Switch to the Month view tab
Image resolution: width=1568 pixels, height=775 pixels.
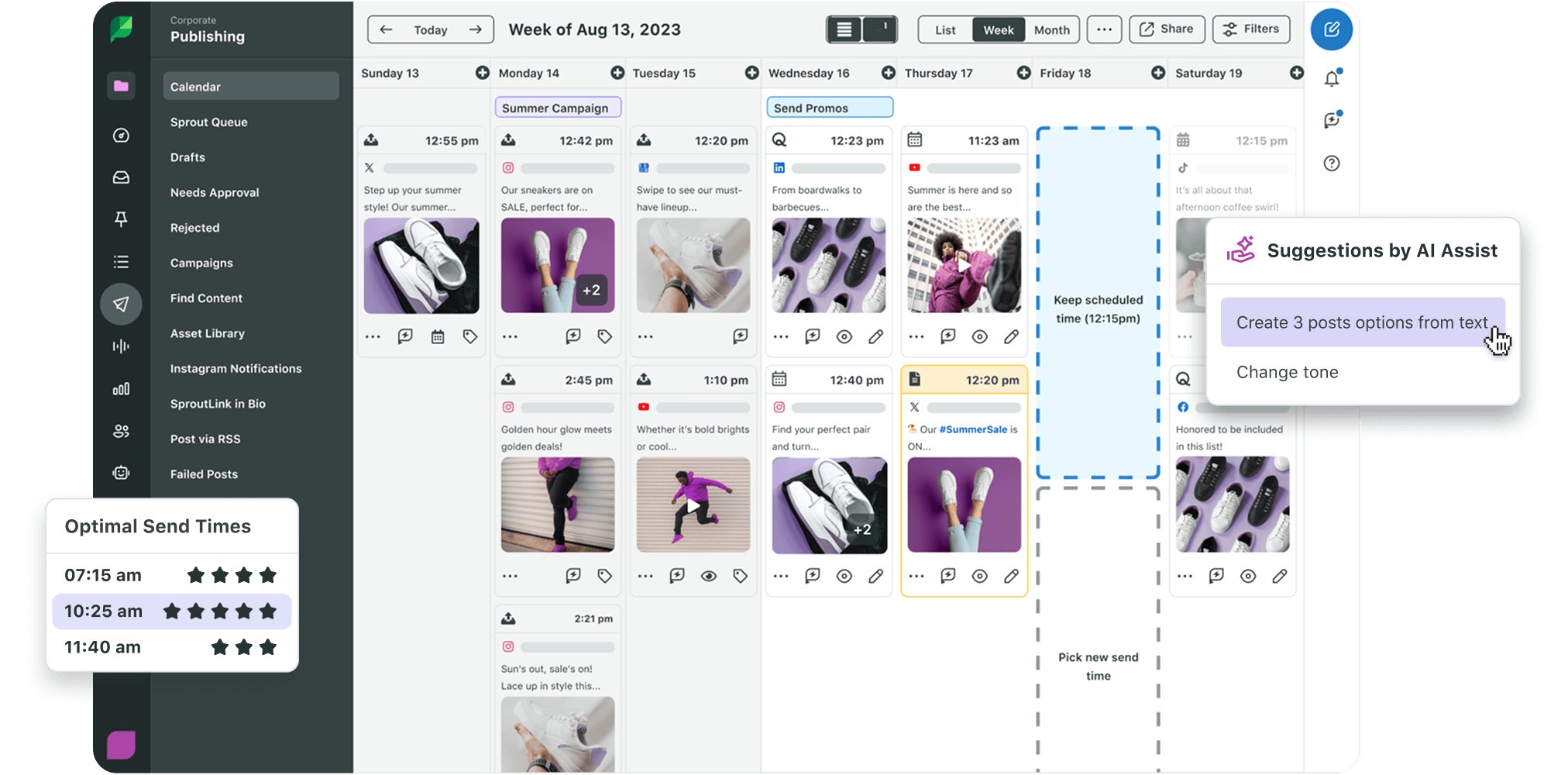[x=1051, y=30]
